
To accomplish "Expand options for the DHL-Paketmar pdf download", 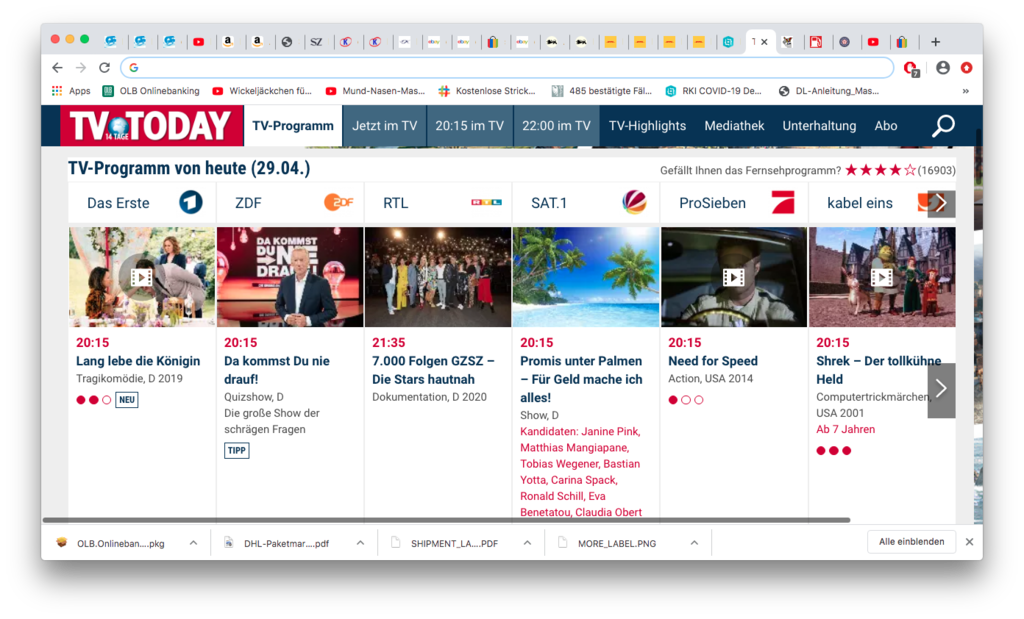I will tap(360, 543).
